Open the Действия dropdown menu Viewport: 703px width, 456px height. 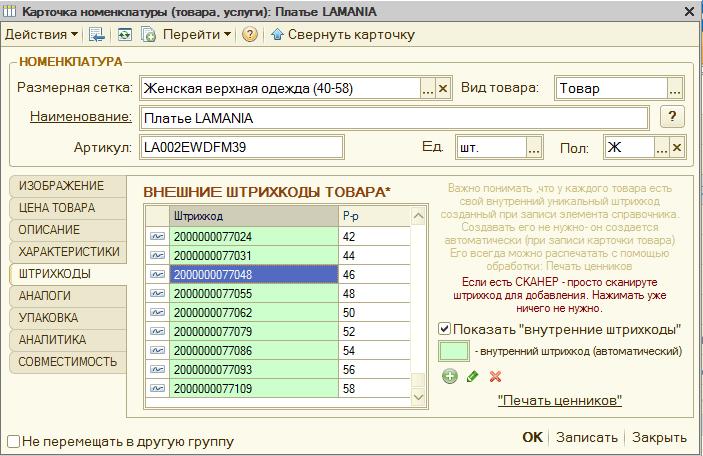(41, 35)
